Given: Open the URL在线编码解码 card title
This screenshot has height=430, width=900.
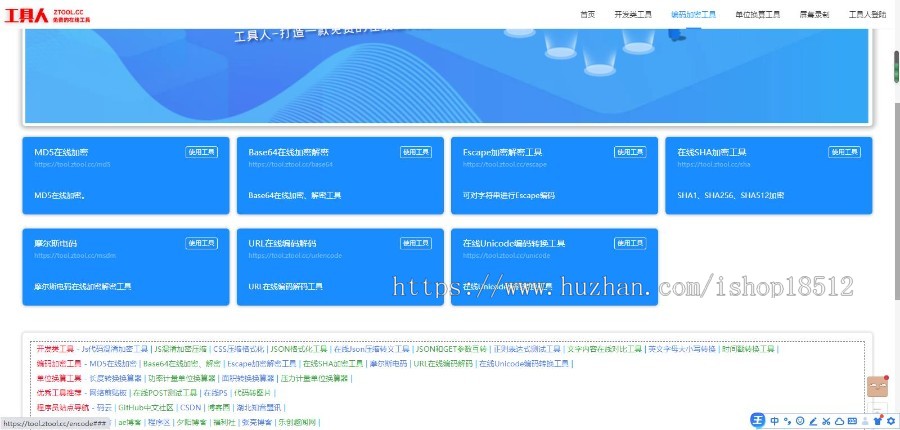Looking at the screenshot, I should 282,243.
